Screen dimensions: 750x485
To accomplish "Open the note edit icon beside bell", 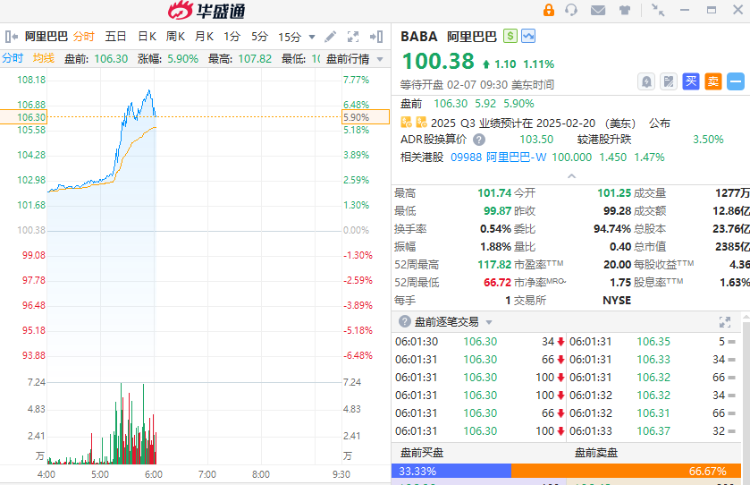I will pos(669,82).
